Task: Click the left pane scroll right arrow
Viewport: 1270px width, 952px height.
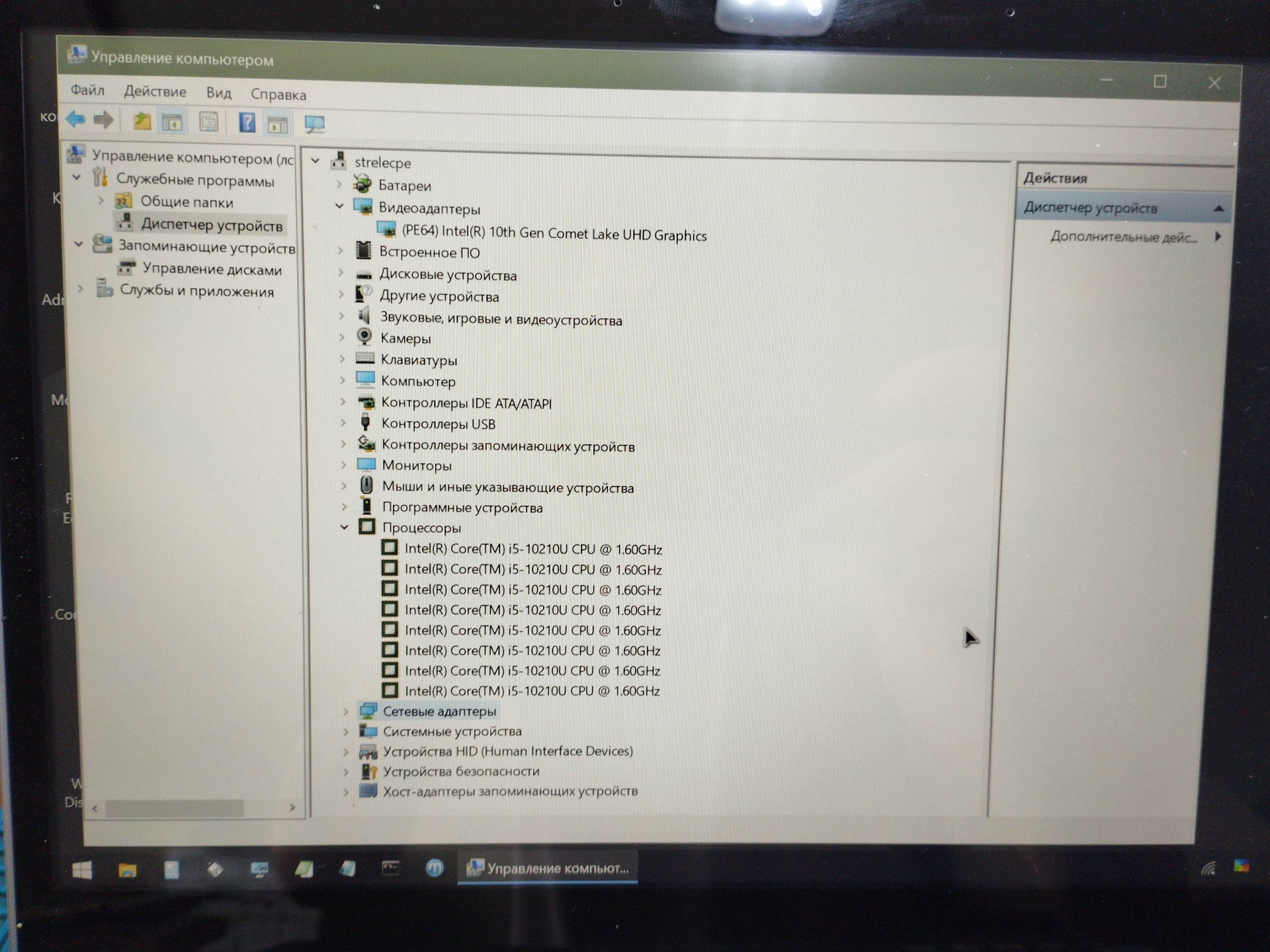Action: pyautogui.click(x=292, y=808)
